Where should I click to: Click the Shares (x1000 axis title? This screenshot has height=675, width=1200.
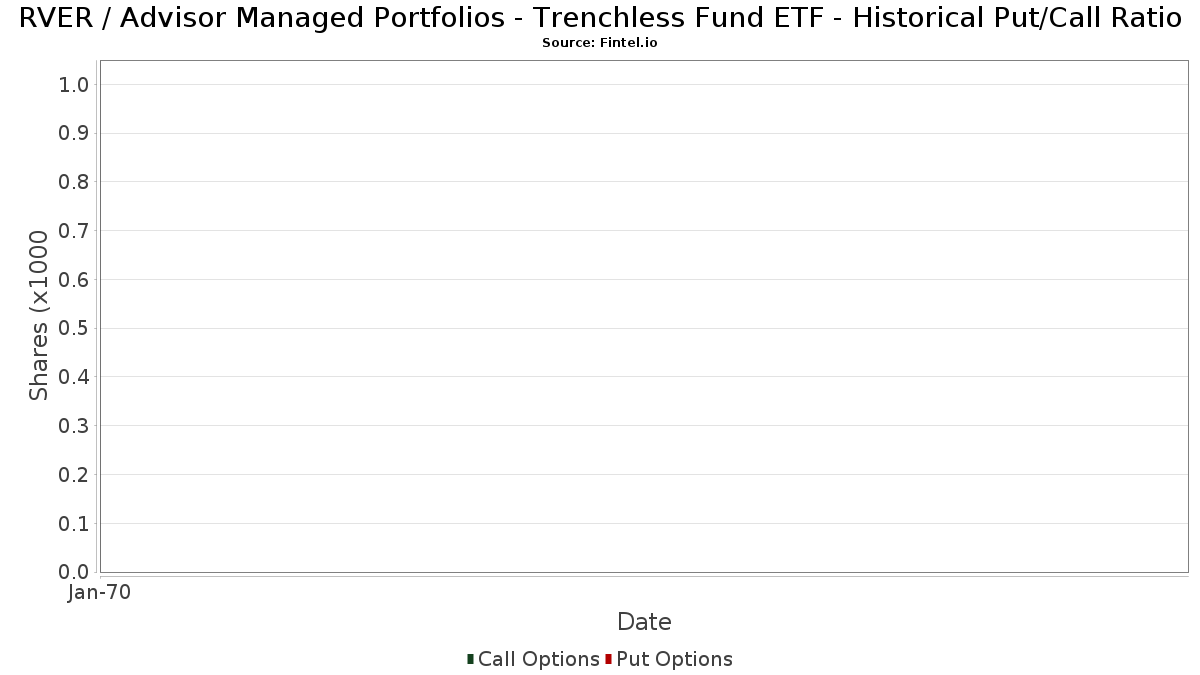(39, 315)
